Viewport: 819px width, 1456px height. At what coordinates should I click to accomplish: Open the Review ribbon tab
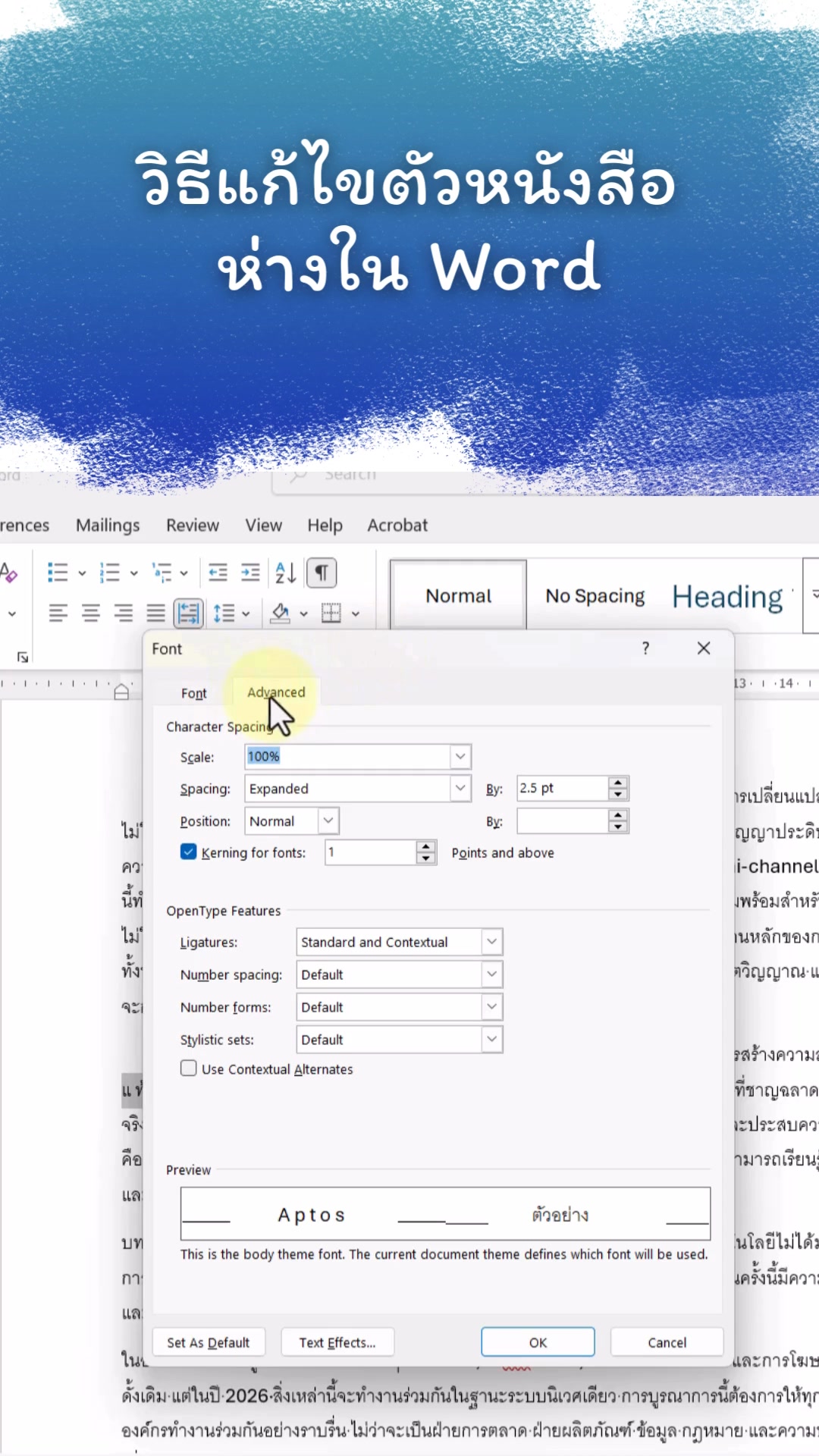tap(193, 525)
